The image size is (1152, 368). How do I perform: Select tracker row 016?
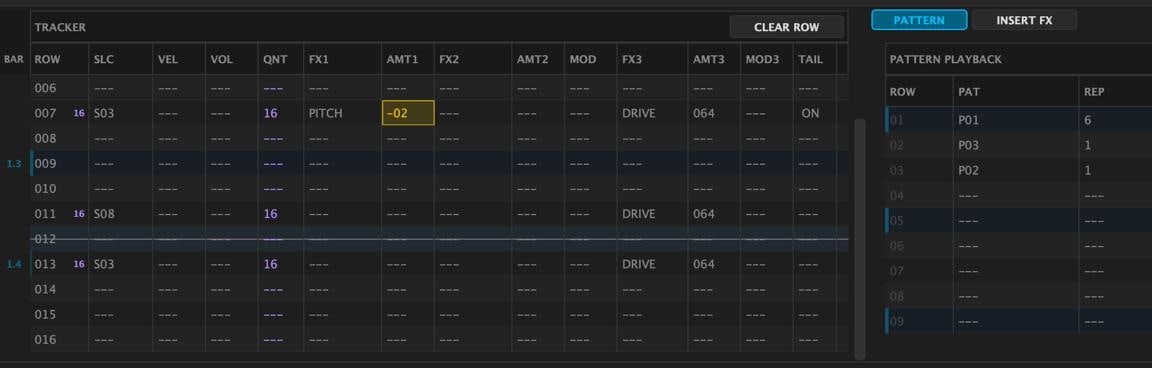[439, 339]
